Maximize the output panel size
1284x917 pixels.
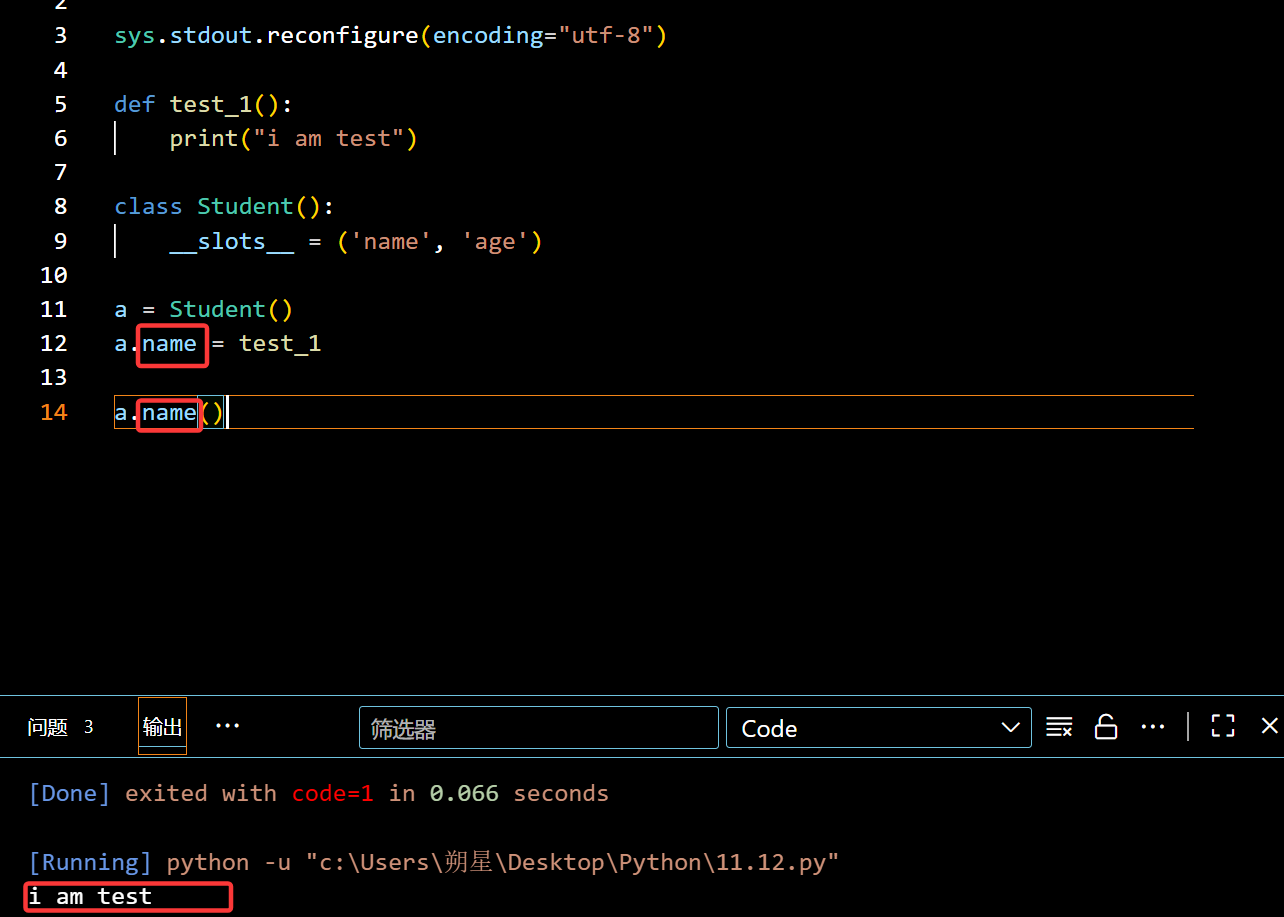pyautogui.click(x=1223, y=726)
